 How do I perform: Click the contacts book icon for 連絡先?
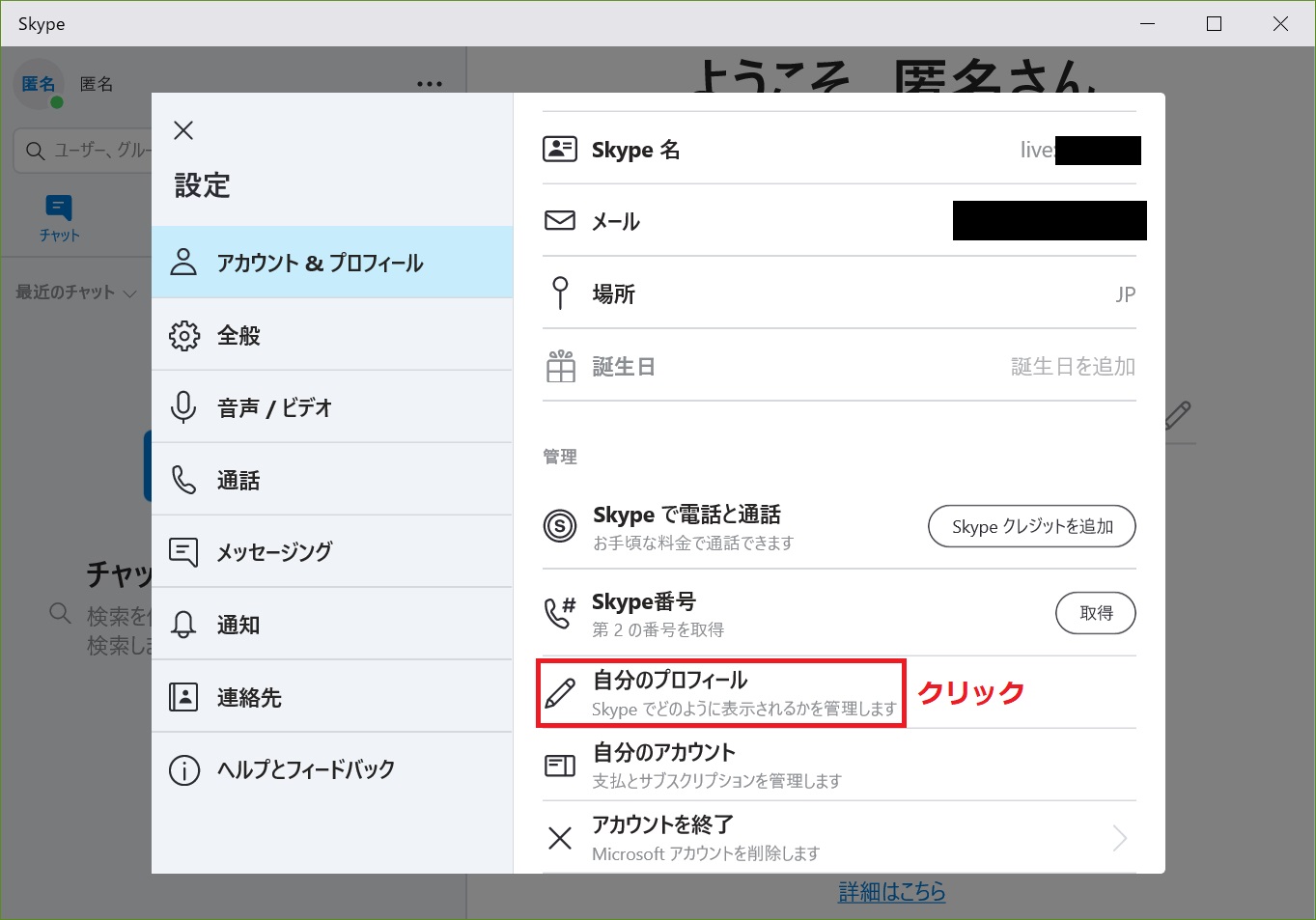pos(183,697)
